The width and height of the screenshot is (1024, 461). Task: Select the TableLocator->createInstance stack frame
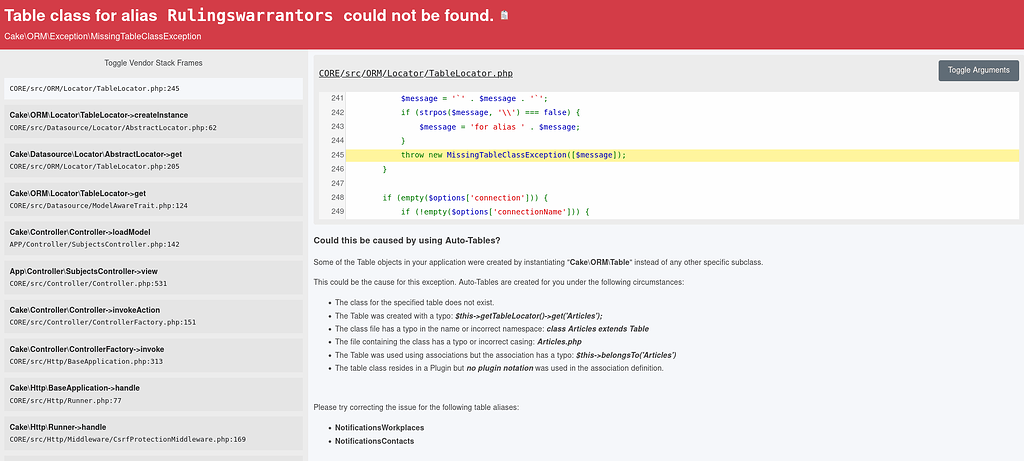pos(153,121)
